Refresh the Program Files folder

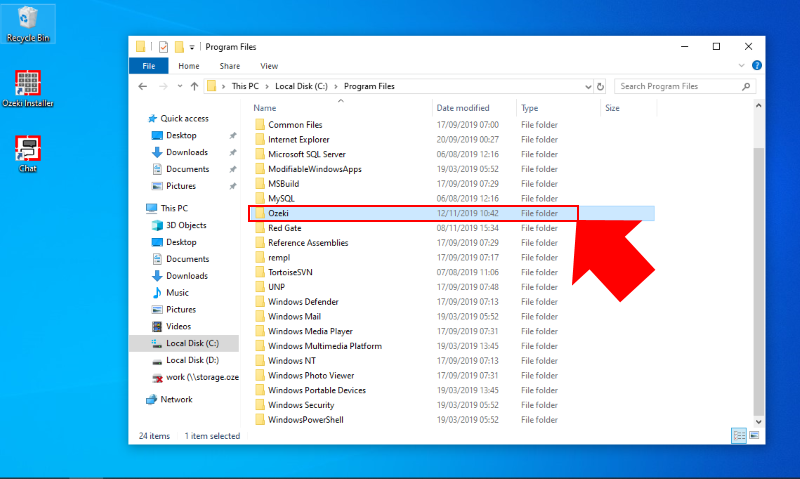pos(601,87)
